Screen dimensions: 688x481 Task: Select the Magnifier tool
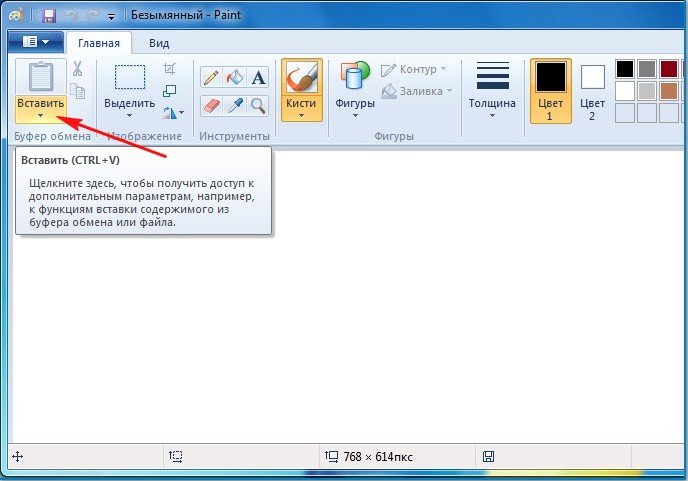click(x=258, y=106)
